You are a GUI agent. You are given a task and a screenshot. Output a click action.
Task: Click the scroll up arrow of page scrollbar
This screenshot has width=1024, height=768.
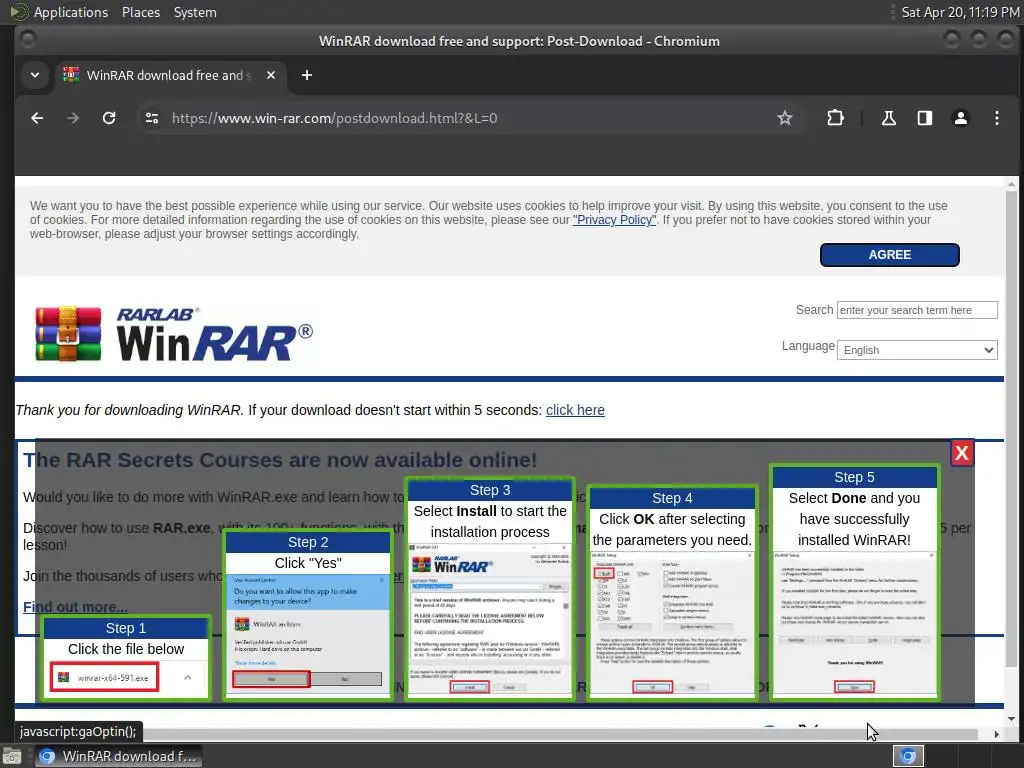pyautogui.click(x=1011, y=184)
